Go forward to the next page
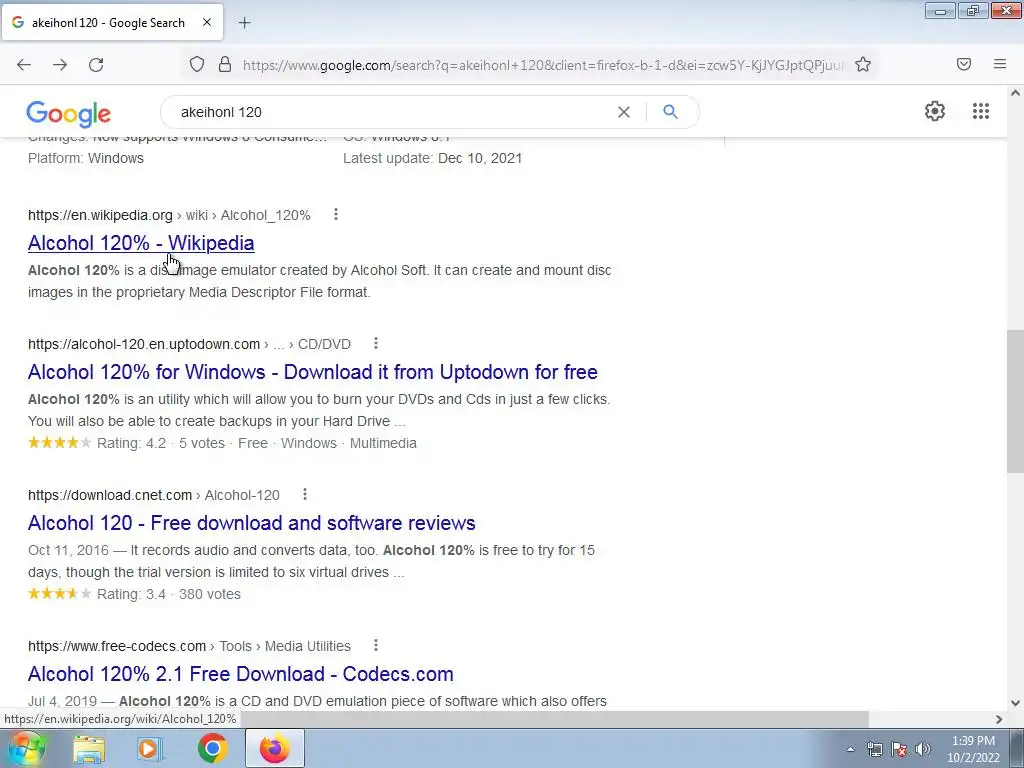 (x=60, y=65)
